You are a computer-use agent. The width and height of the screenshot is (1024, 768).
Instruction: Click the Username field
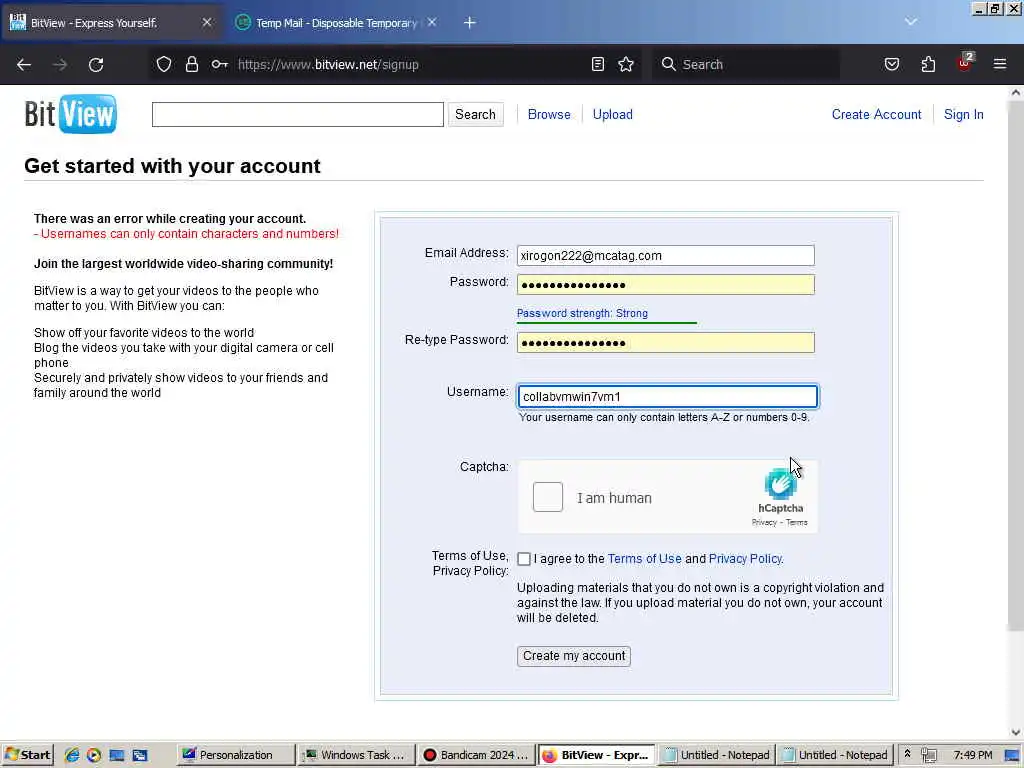[667, 396]
